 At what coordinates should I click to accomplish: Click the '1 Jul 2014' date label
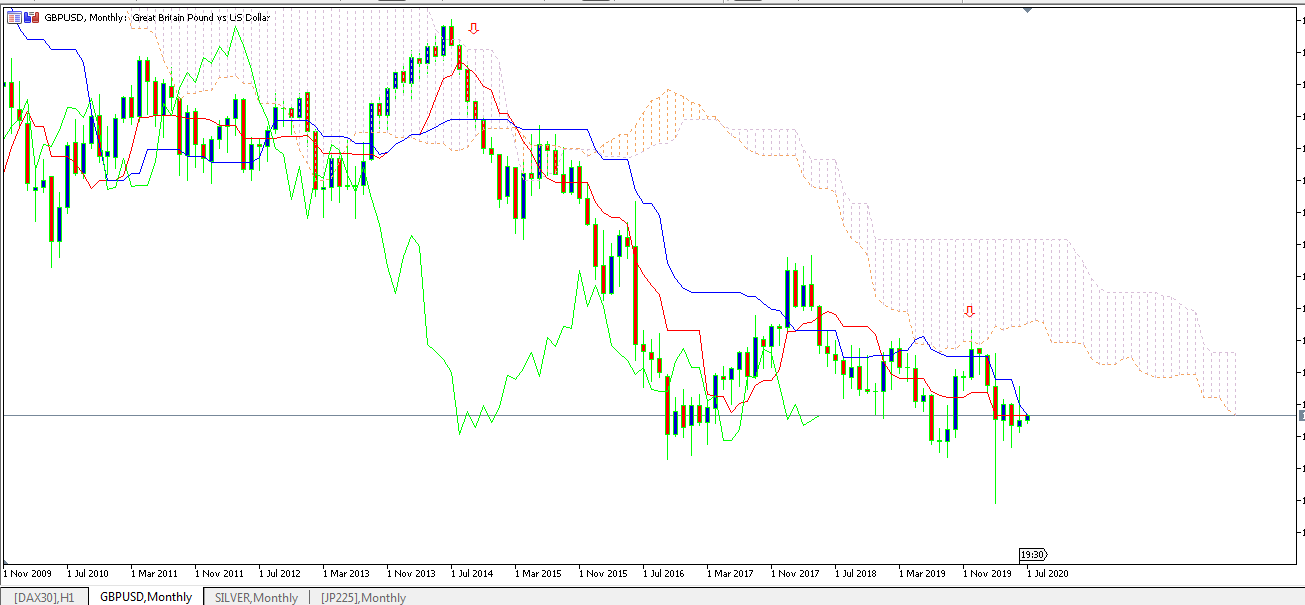pyautogui.click(x=472, y=574)
